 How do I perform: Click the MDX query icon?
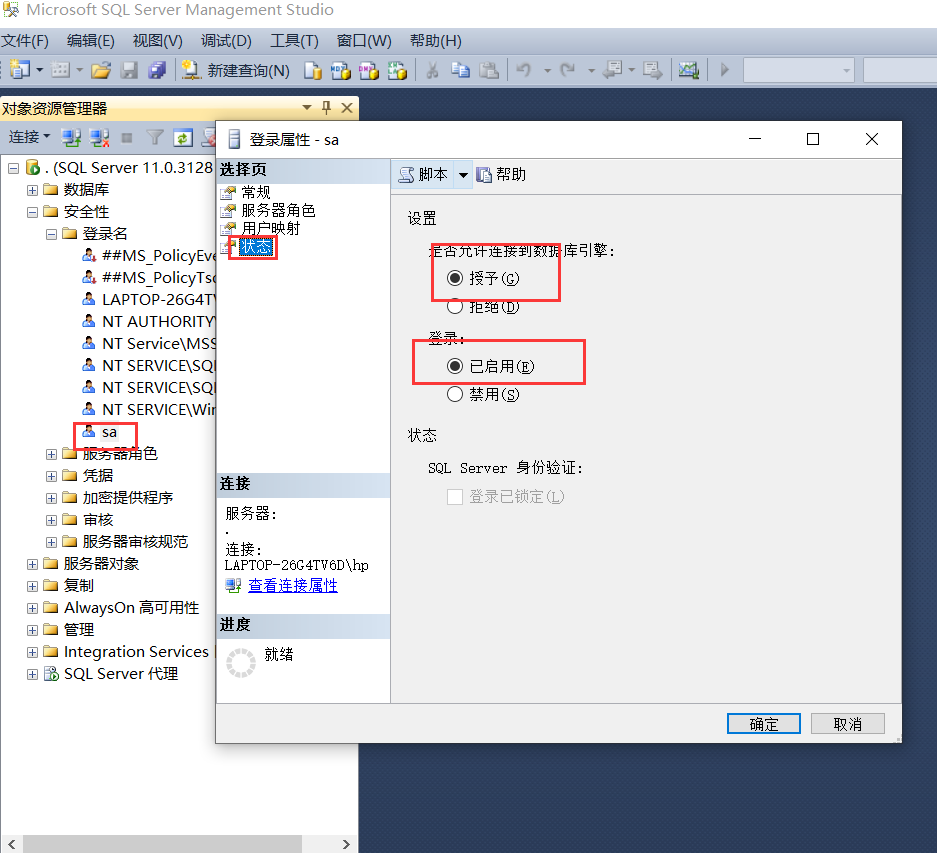coord(341,71)
